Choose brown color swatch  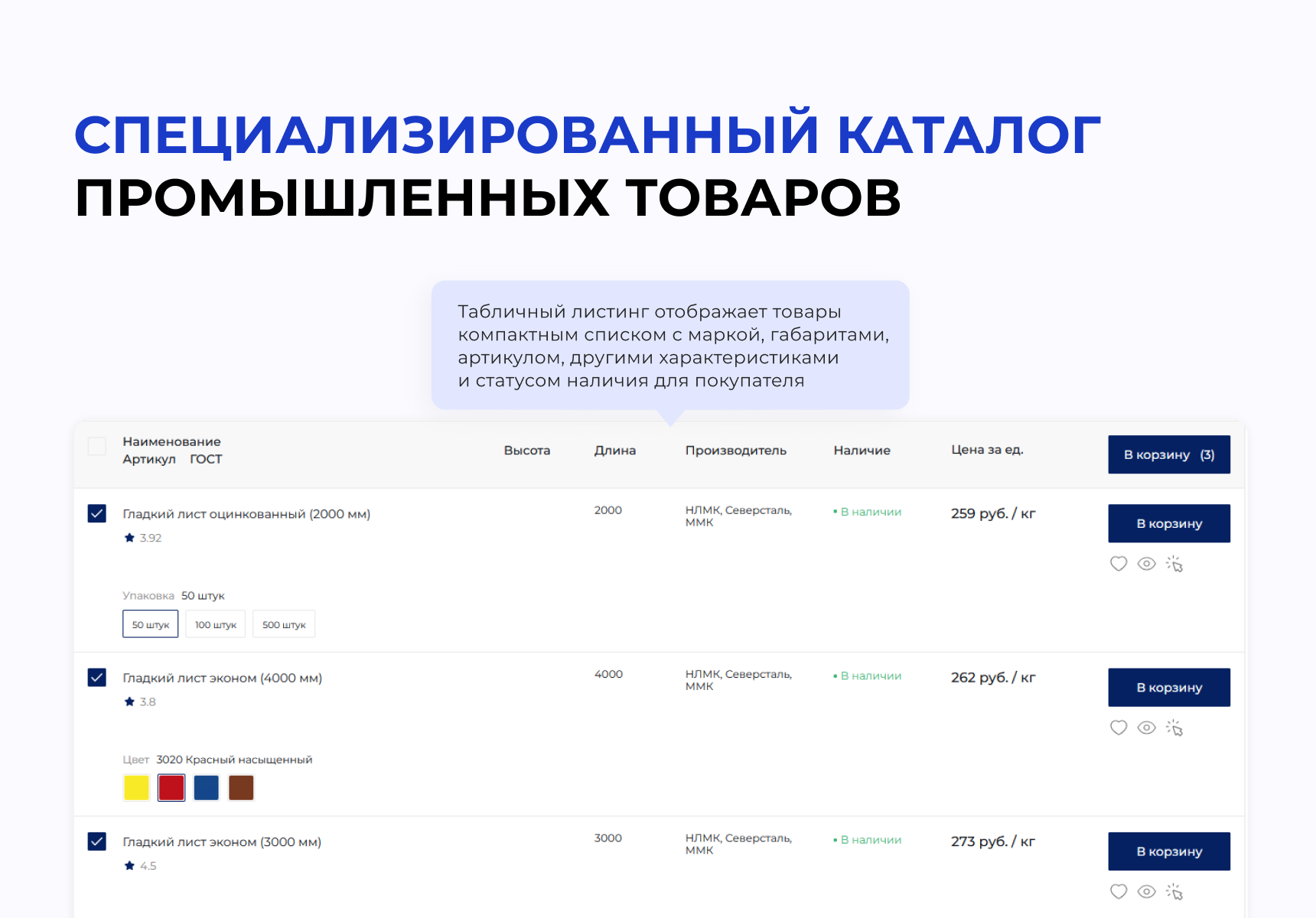pyautogui.click(x=241, y=787)
